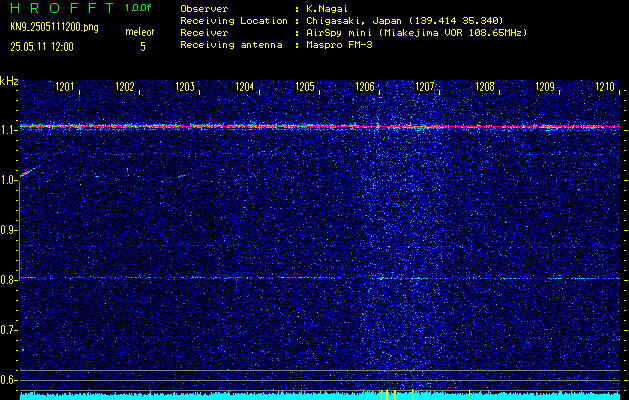Click the red carrier line near 1.1 kHz
Image resolution: width=629 pixels, height=400 pixels.
[x=320, y=126]
